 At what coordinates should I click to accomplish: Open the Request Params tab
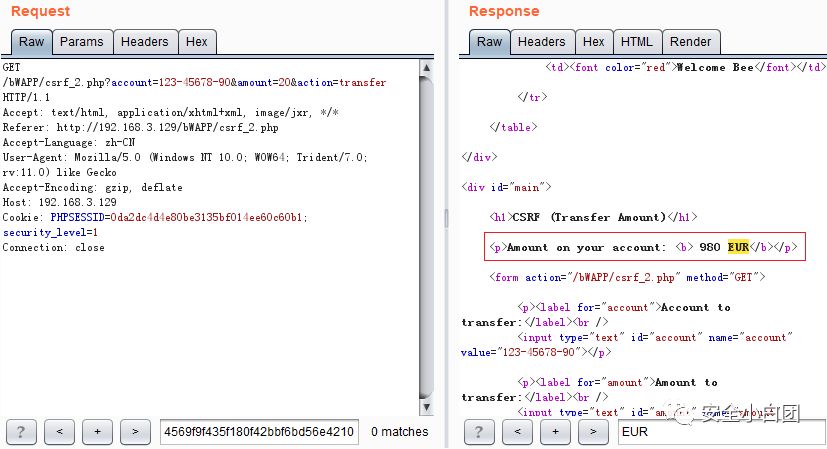(x=82, y=42)
